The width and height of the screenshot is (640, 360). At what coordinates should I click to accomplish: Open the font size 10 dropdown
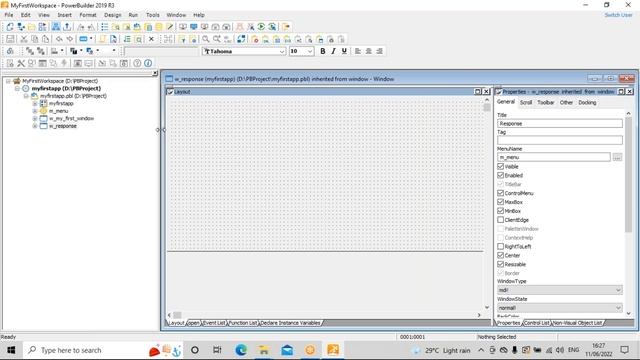310,51
